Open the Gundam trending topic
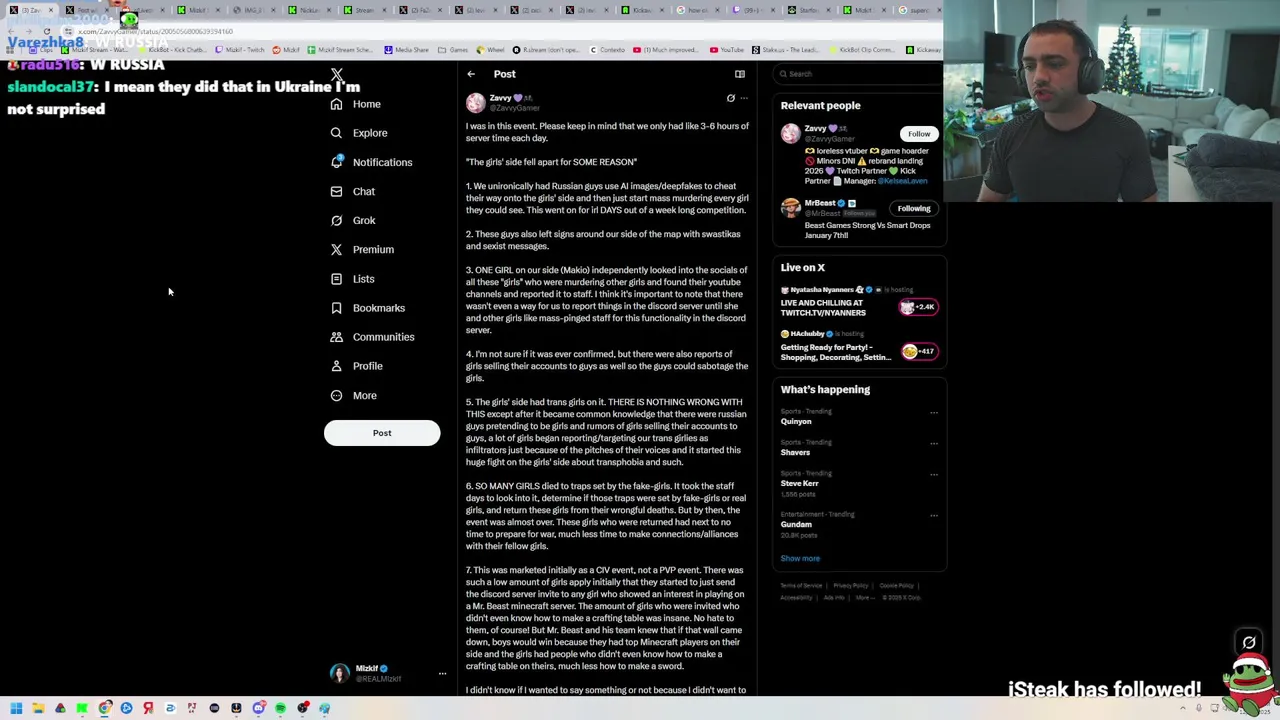Viewport: 1280px width, 720px height. [x=796, y=525]
